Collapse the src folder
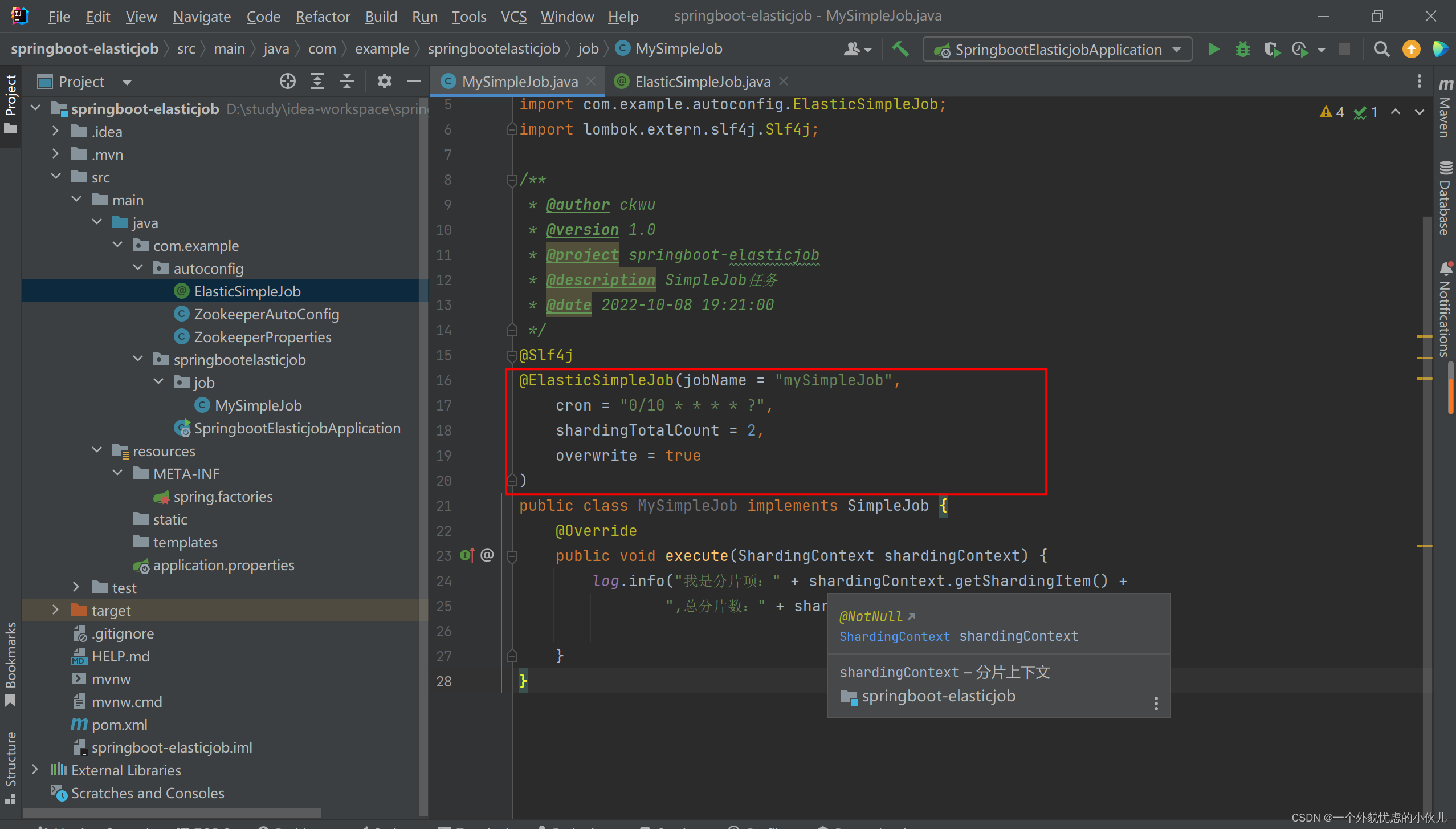 click(x=55, y=177)
